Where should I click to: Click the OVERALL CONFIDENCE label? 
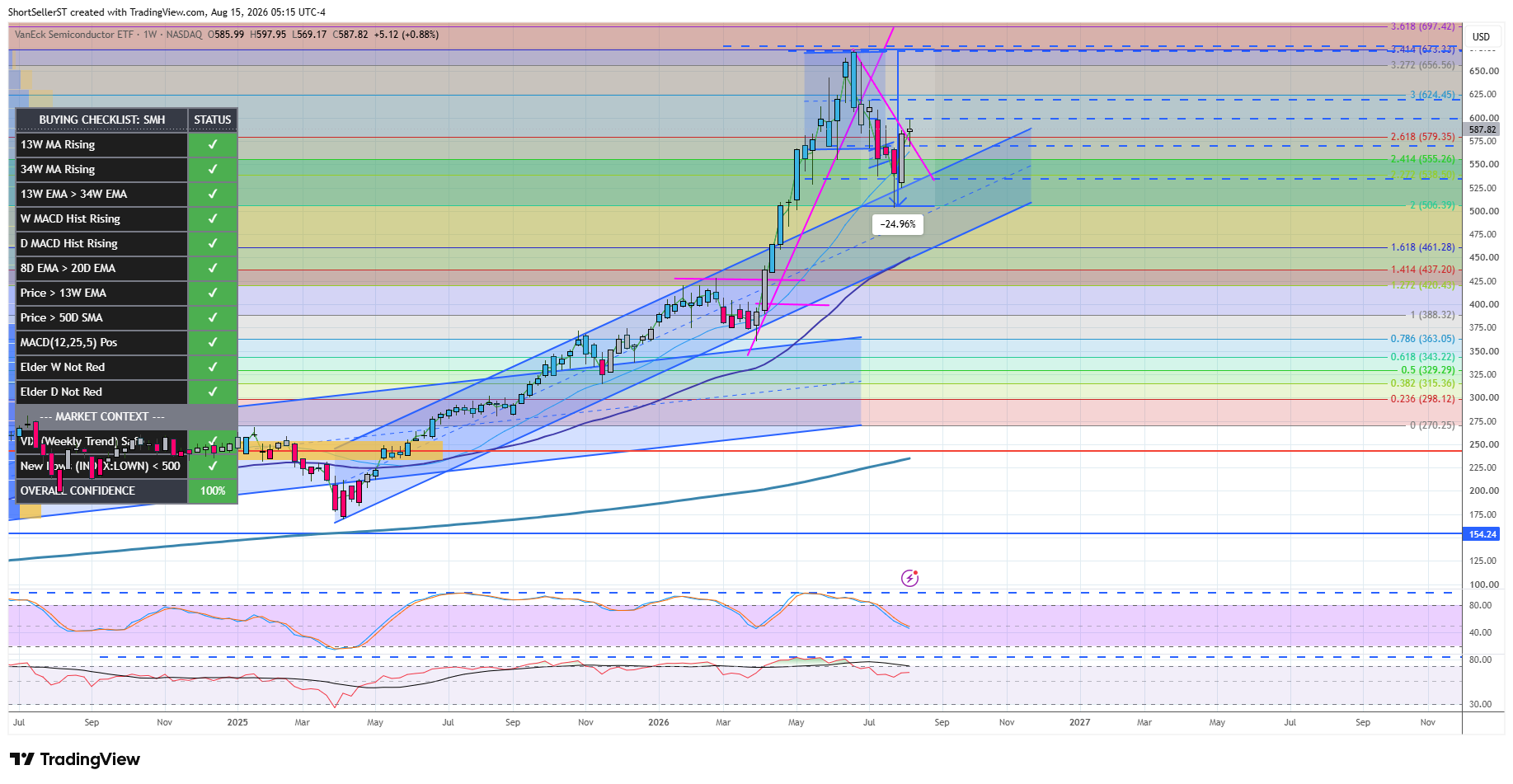78,491
